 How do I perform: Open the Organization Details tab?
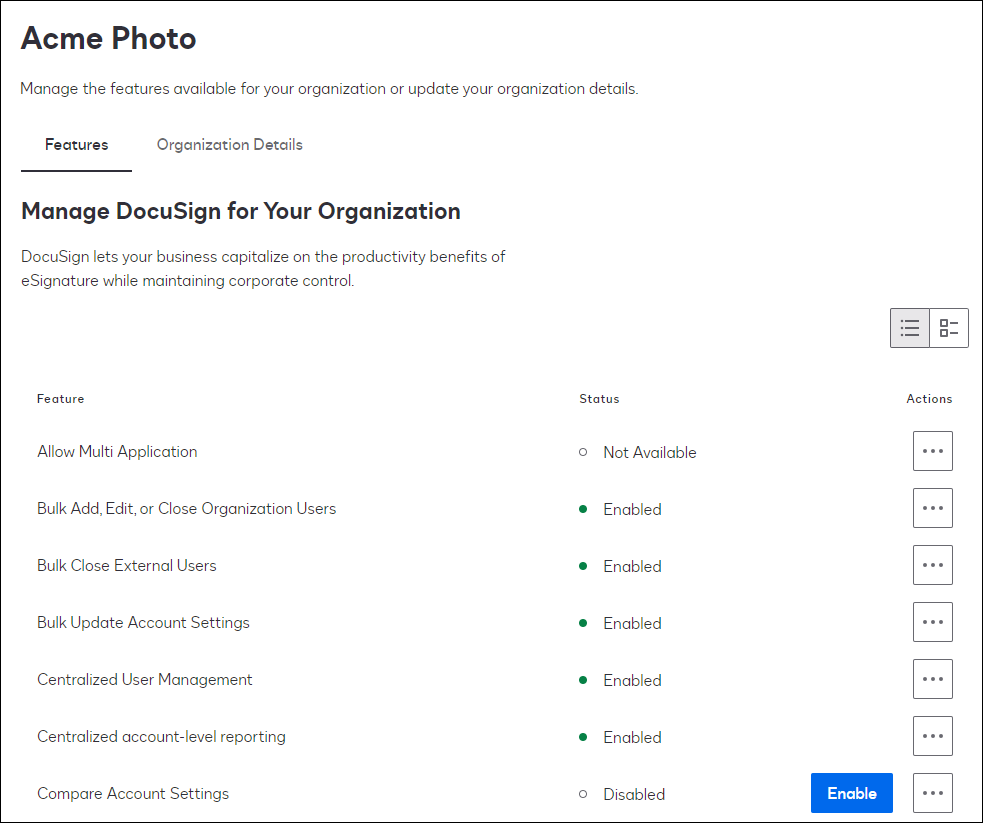[x=229, y=145]
